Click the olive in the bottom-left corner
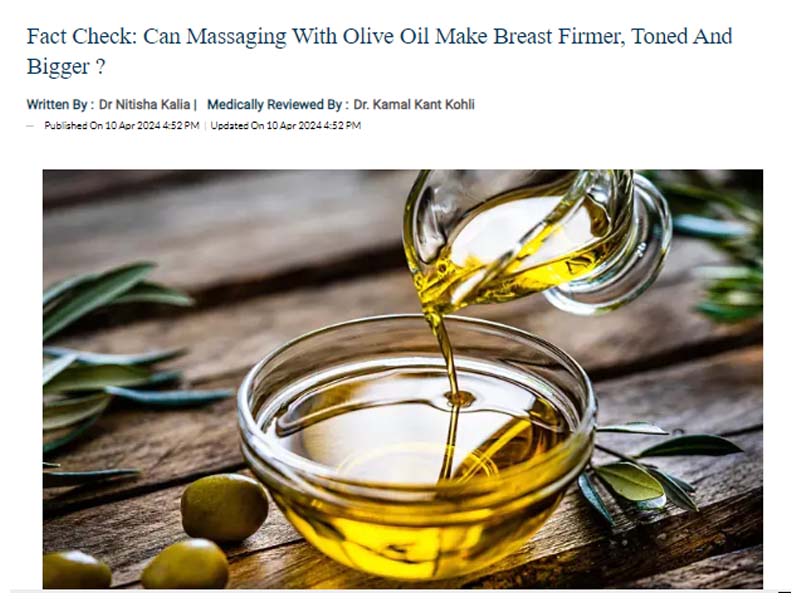Screen dimensions: 800x600 76,570
